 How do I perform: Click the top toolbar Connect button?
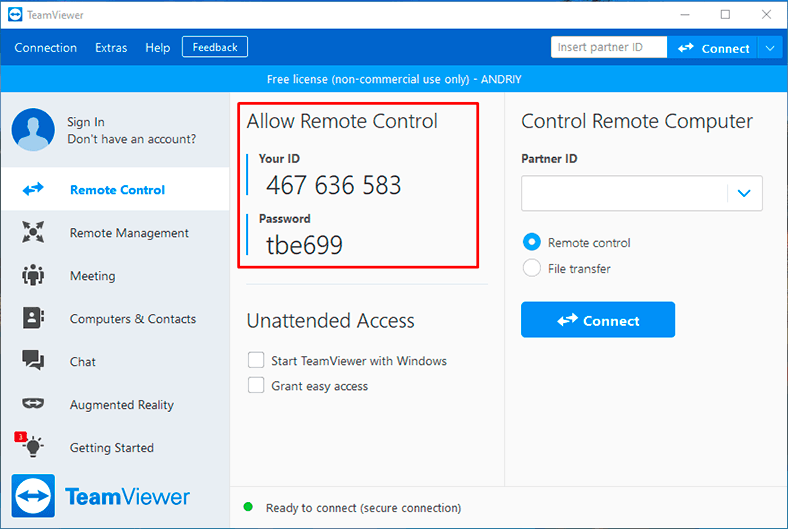(713, 48)
